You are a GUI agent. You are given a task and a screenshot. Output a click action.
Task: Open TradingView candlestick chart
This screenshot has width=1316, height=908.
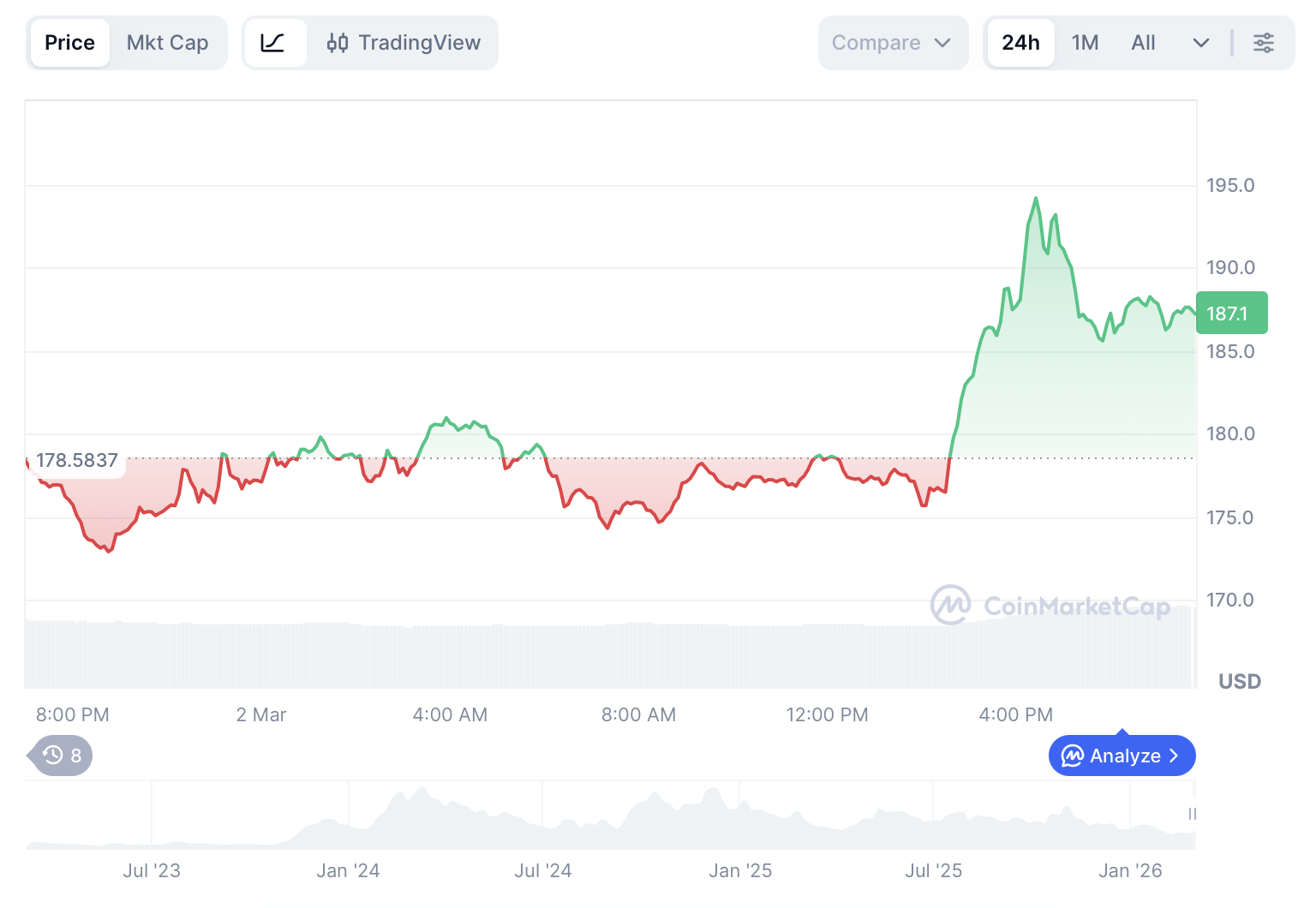coord(404,43)
